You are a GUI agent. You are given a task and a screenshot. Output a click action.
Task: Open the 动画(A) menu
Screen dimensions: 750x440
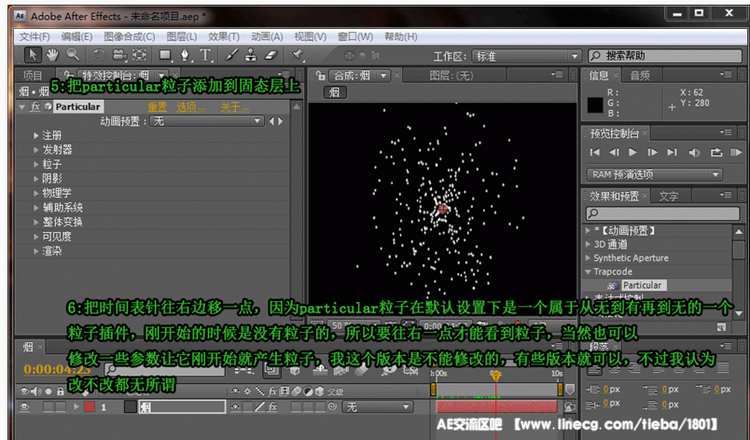[x=267, y=36]
